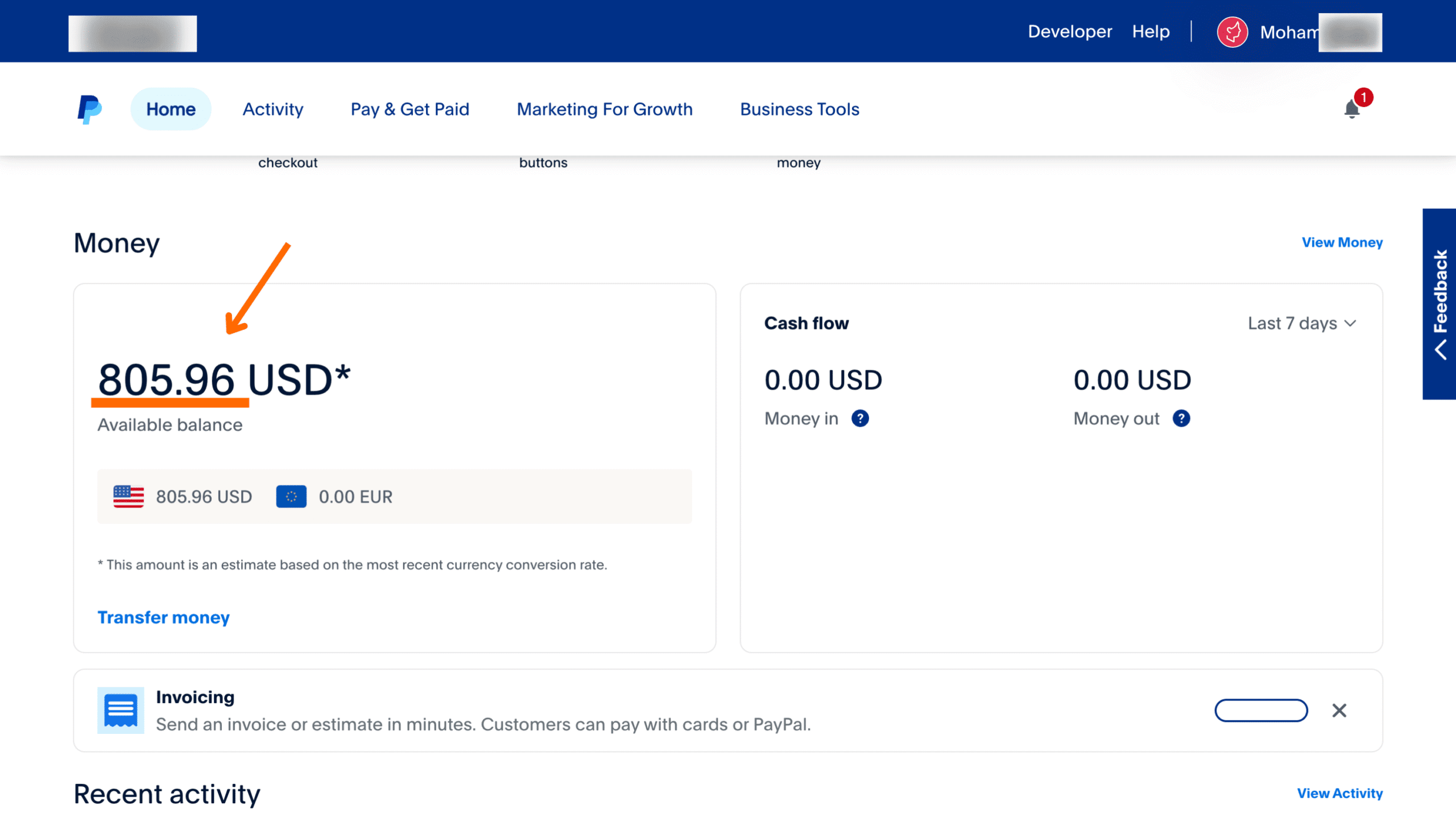Open the Marketing For Growth menu
The width and height of the screenshot is (1456, 834).
pyautogui.click(x=605, y=109)
